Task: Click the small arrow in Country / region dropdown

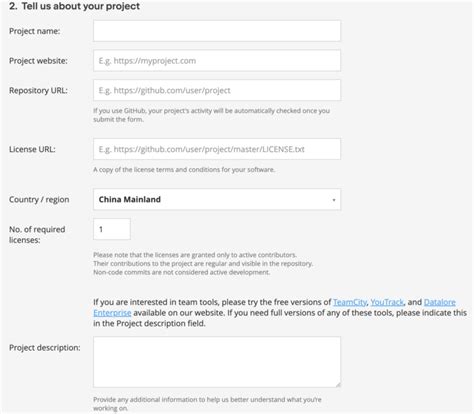Action: [x=334, y=200]
